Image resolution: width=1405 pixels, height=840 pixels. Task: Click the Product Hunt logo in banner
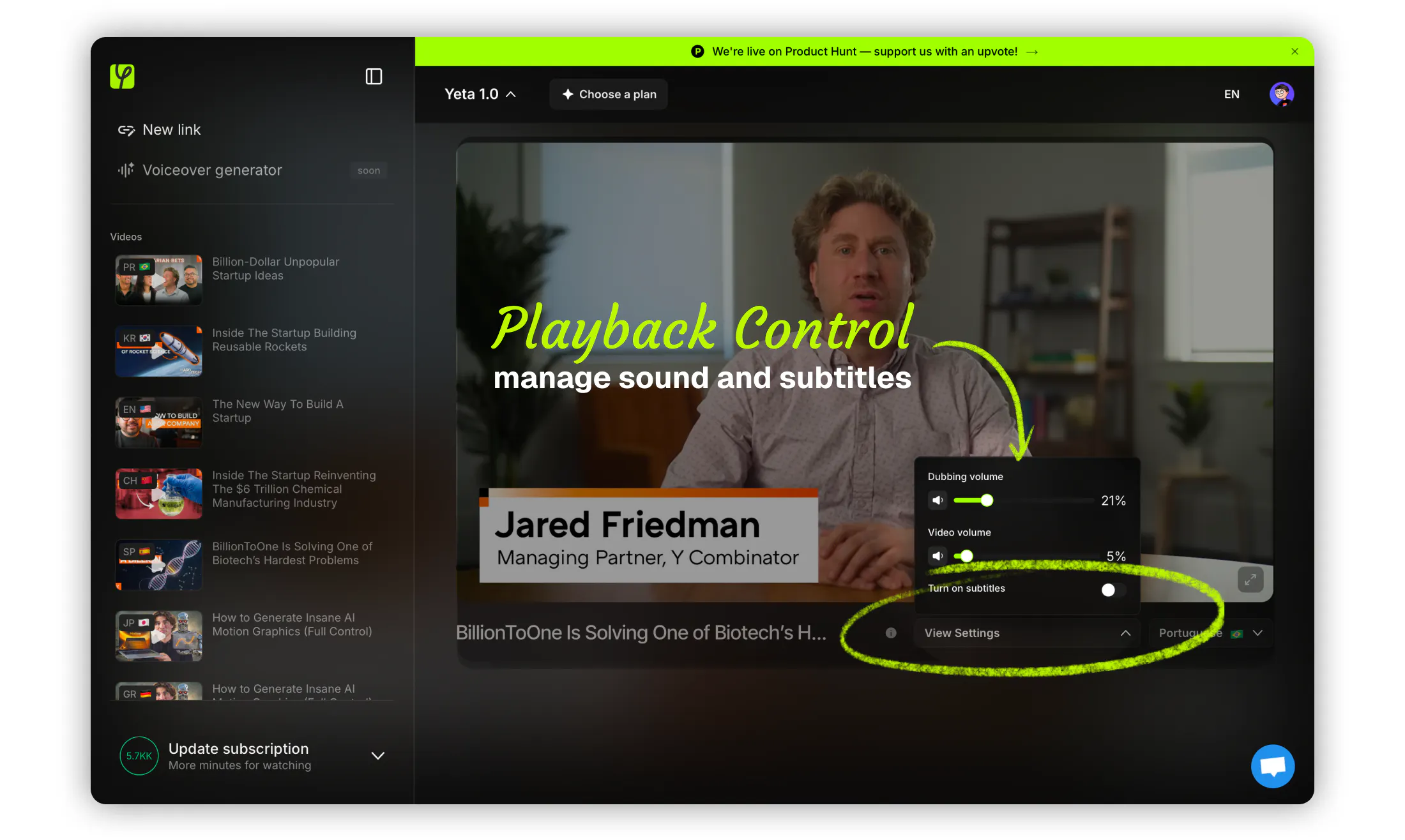pyautogui.click(x=697, y=52)
